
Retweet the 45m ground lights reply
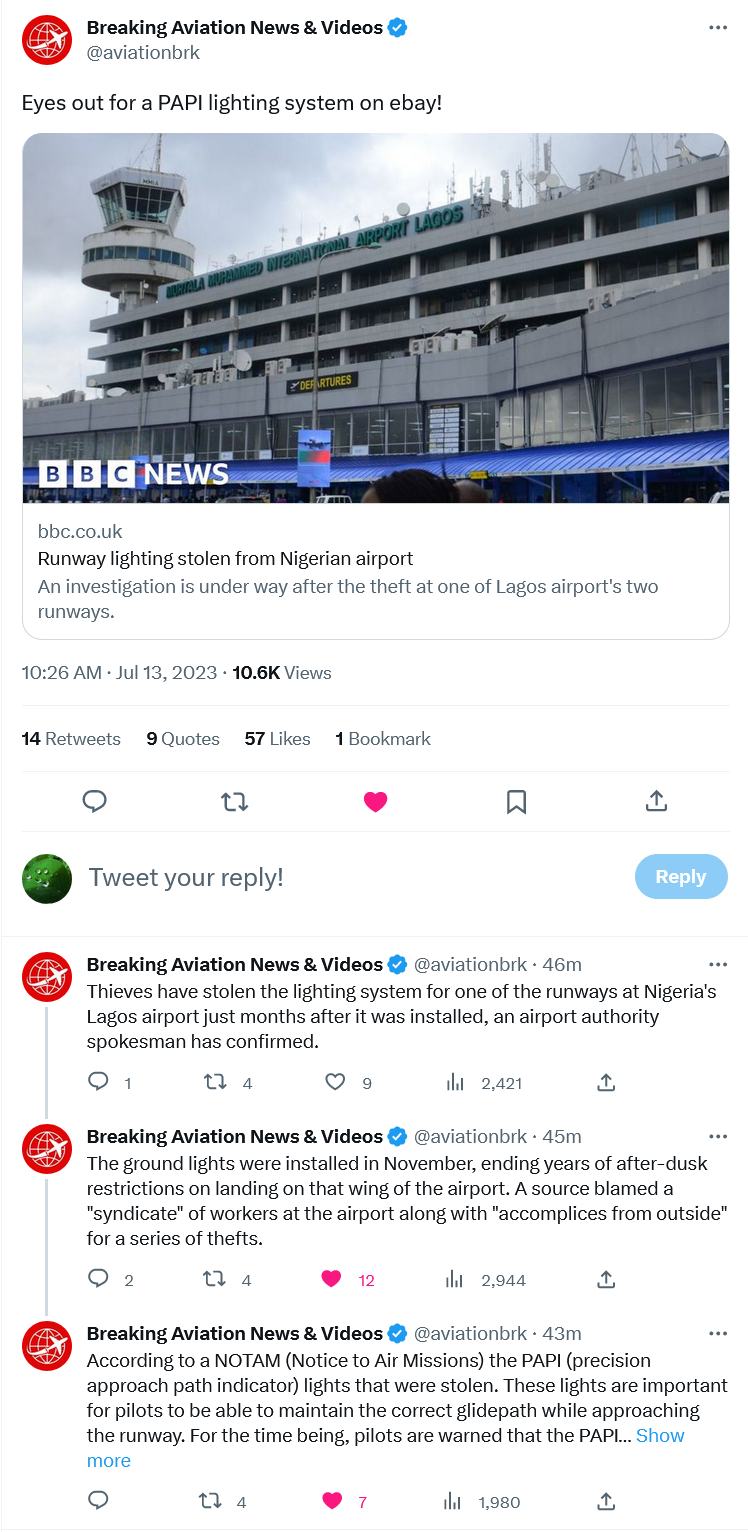[214, 1279]
